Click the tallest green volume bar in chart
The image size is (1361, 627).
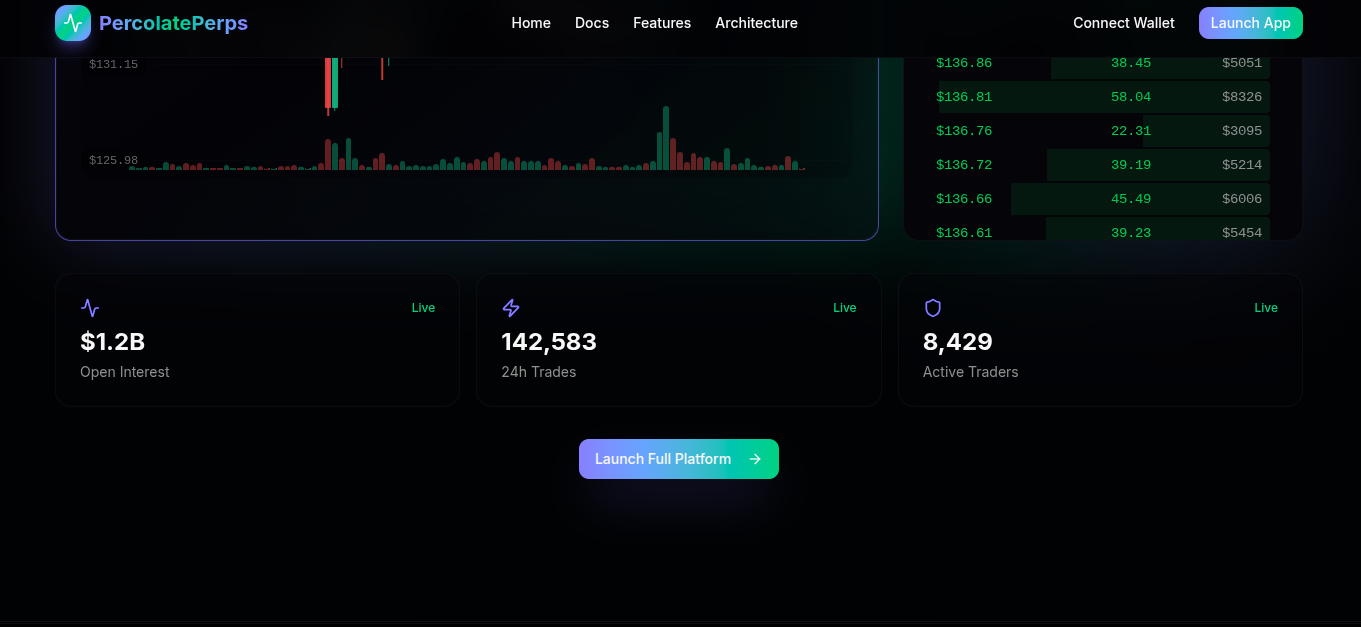pyautogui.click(x=666, y=138)
